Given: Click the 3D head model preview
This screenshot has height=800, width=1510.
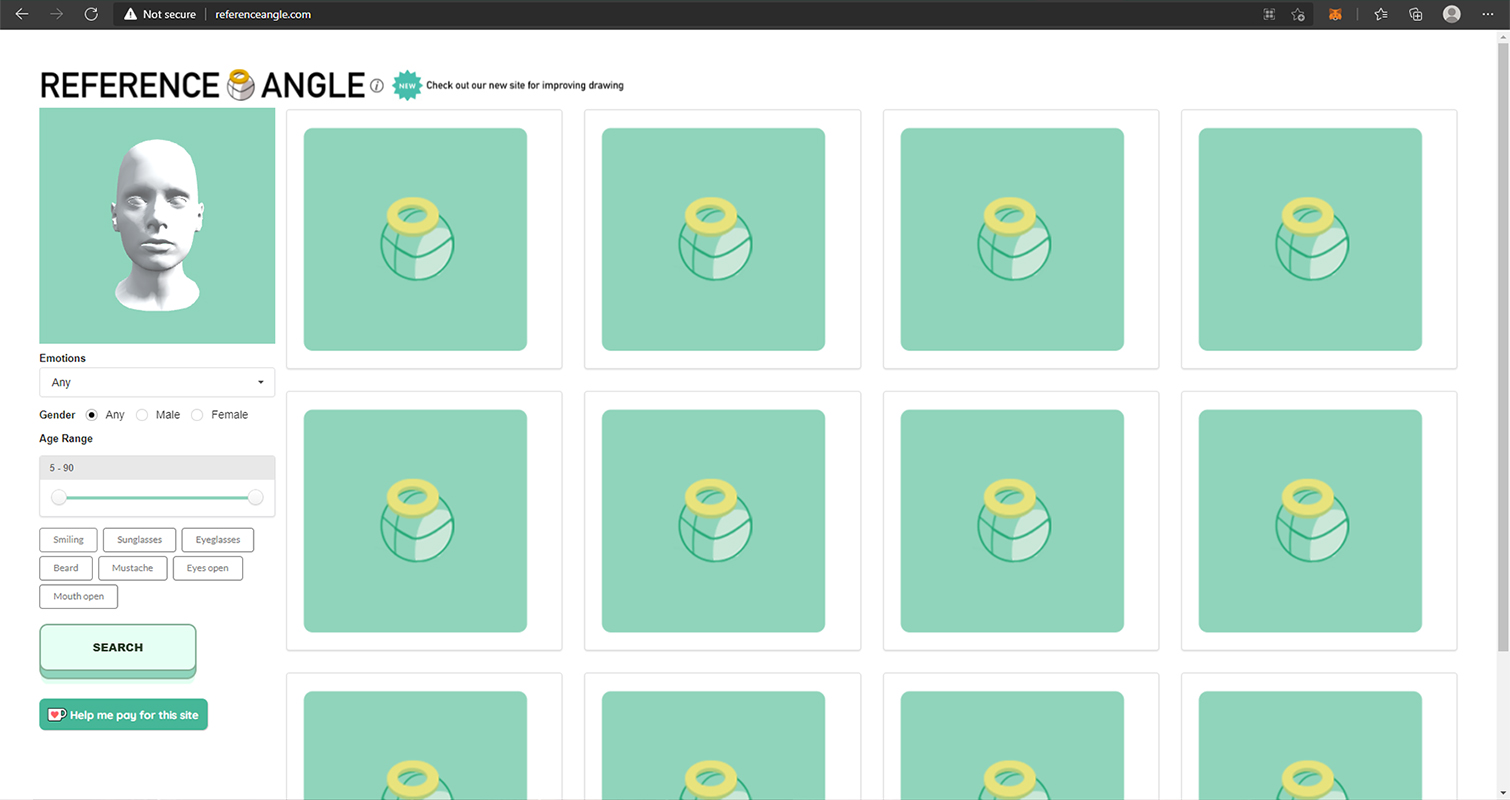Looking at the screenshot, I should pos(157,226).
